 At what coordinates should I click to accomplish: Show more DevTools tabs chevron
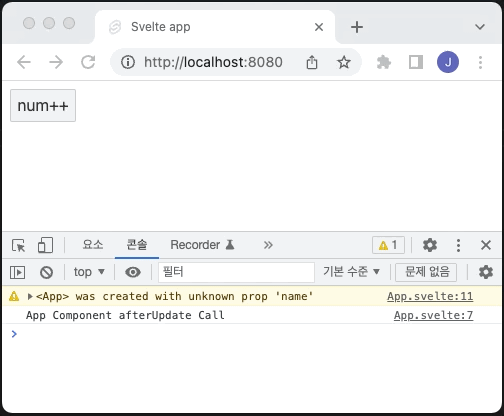coord(268,245)
